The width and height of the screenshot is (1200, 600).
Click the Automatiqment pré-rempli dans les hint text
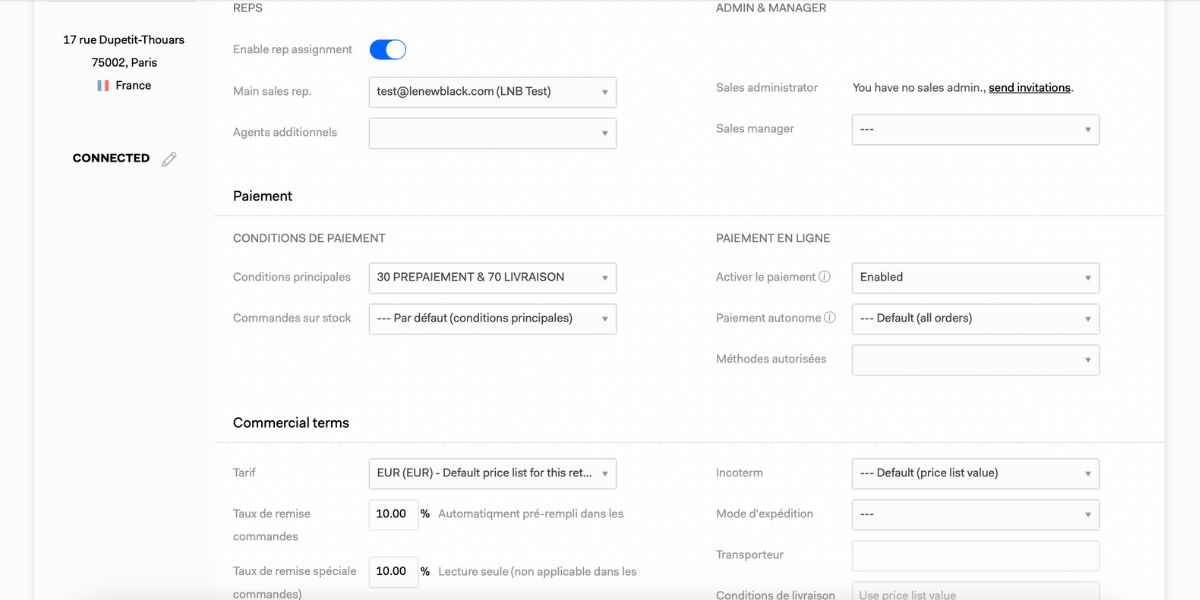click(x=531, y=514)
